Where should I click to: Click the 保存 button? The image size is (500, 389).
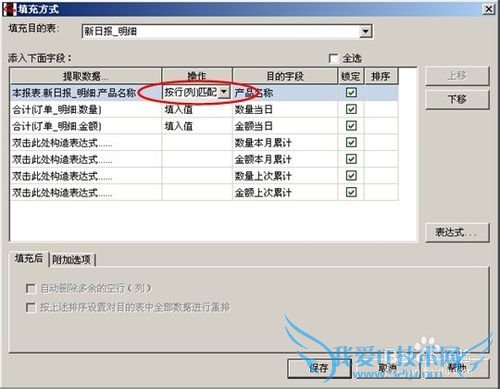pos(319,368)
